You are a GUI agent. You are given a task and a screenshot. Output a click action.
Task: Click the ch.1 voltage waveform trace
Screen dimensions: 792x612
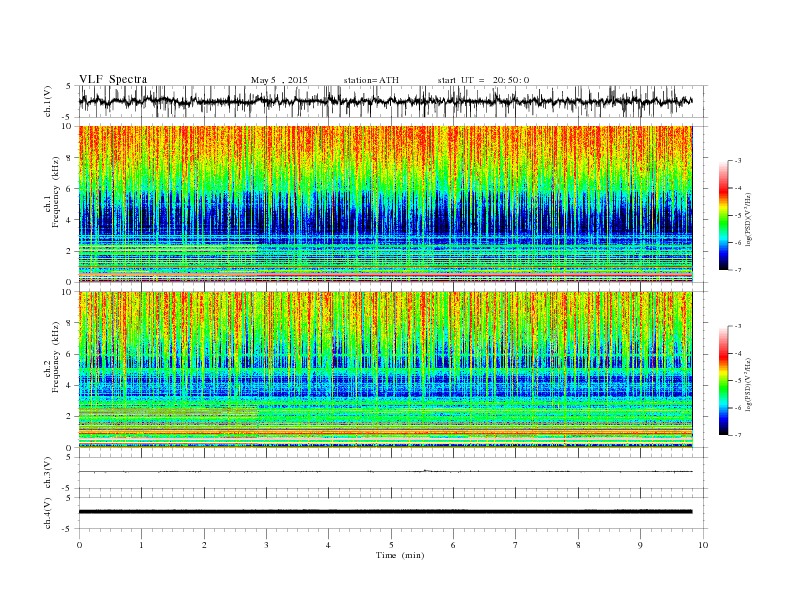tap(385, 101)
